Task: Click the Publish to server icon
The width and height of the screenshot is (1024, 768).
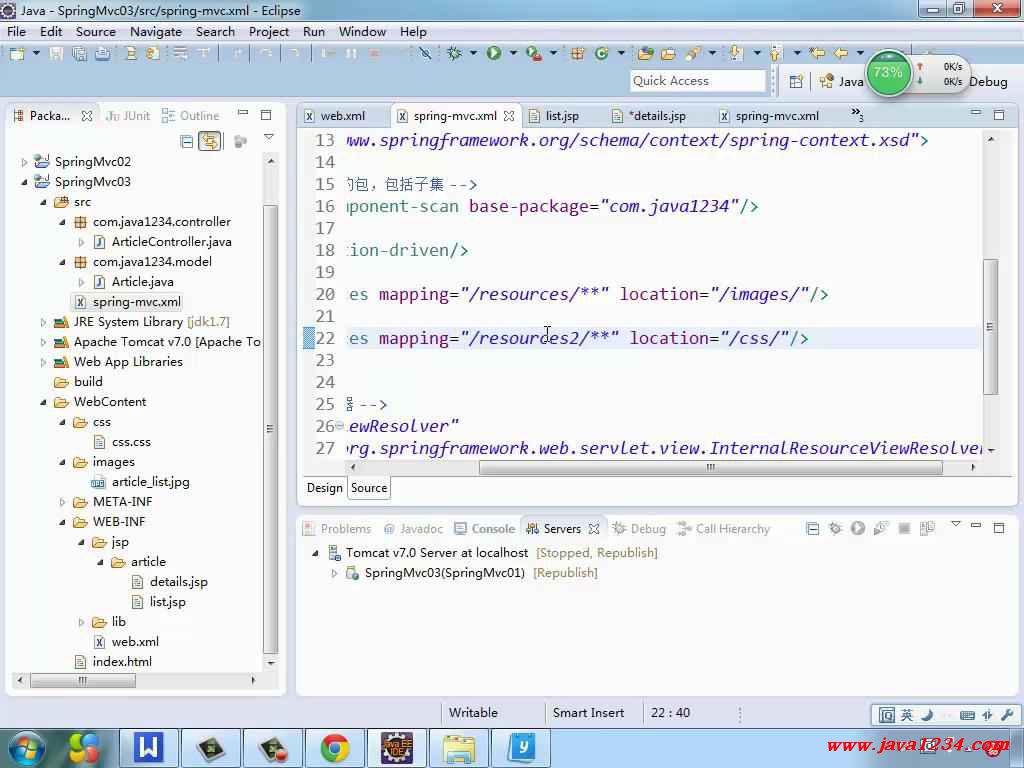Action: (927, 528)
